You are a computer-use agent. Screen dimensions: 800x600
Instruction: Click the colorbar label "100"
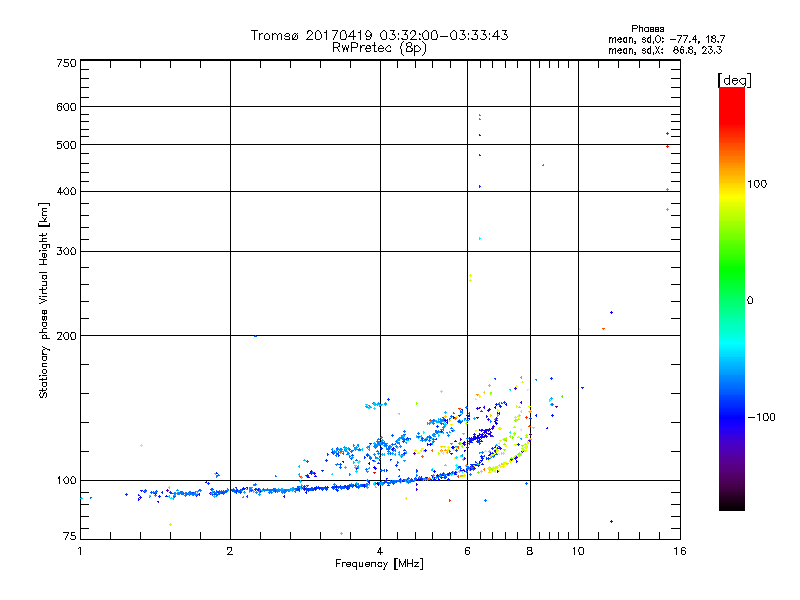point(757,184)
